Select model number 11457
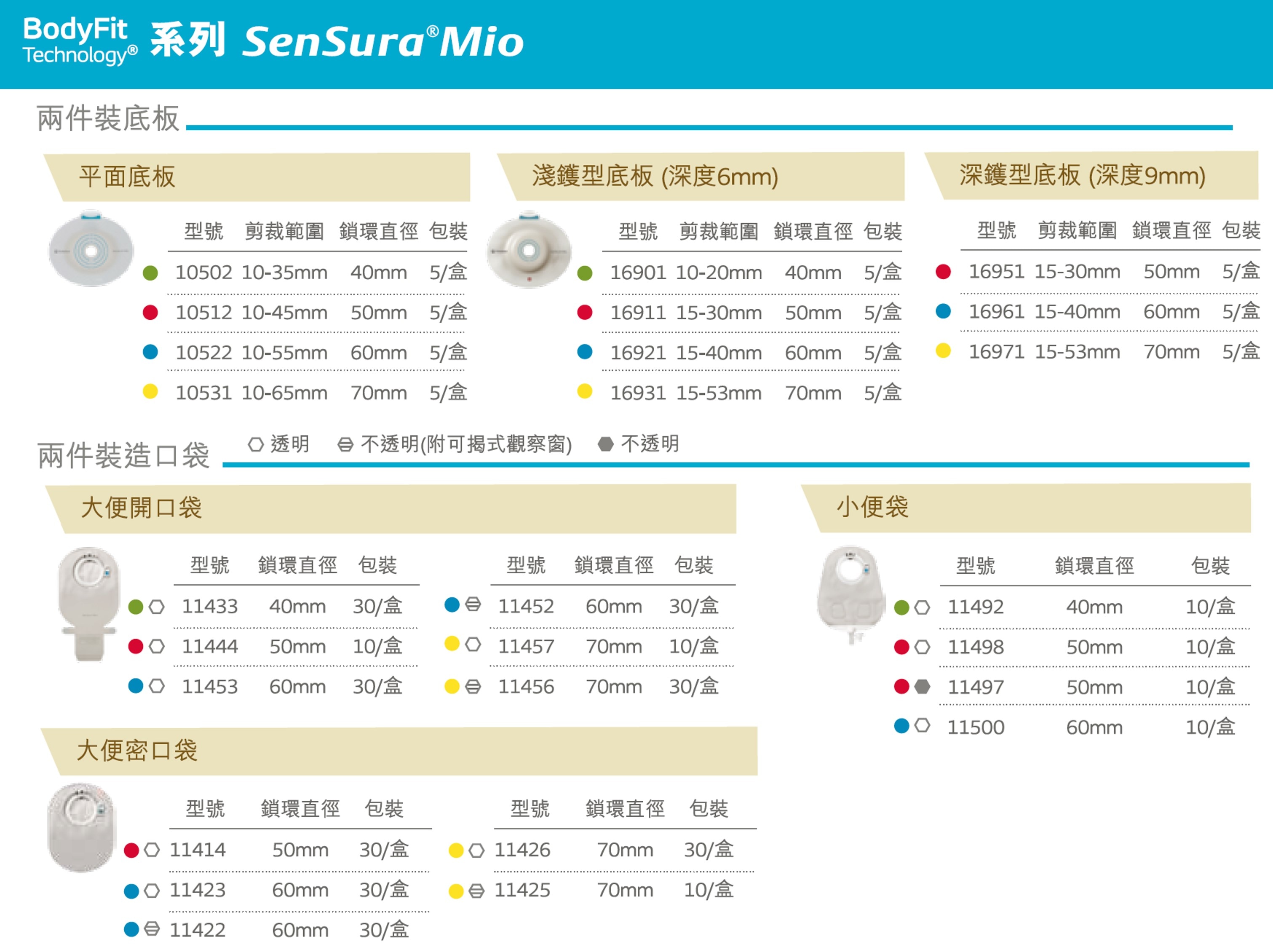 point(526,647)
